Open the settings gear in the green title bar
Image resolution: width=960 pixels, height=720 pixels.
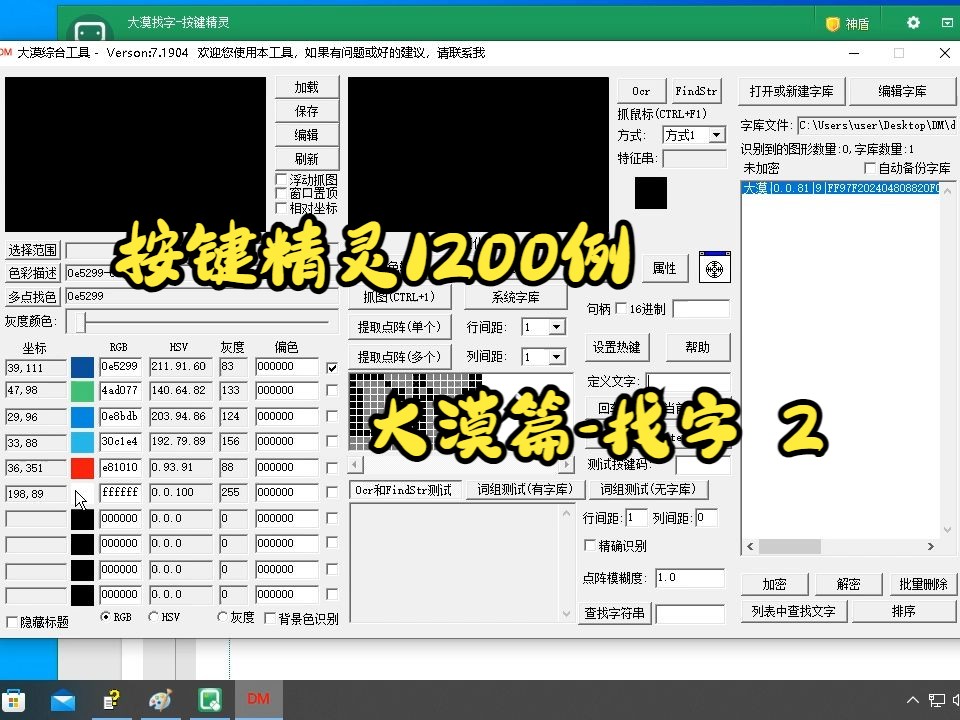coord(912,22)
